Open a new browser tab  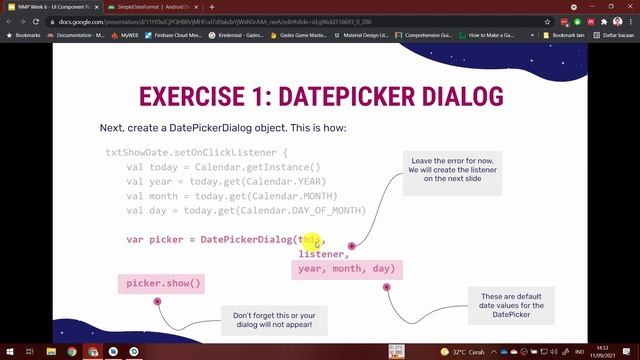coord(212,7)
